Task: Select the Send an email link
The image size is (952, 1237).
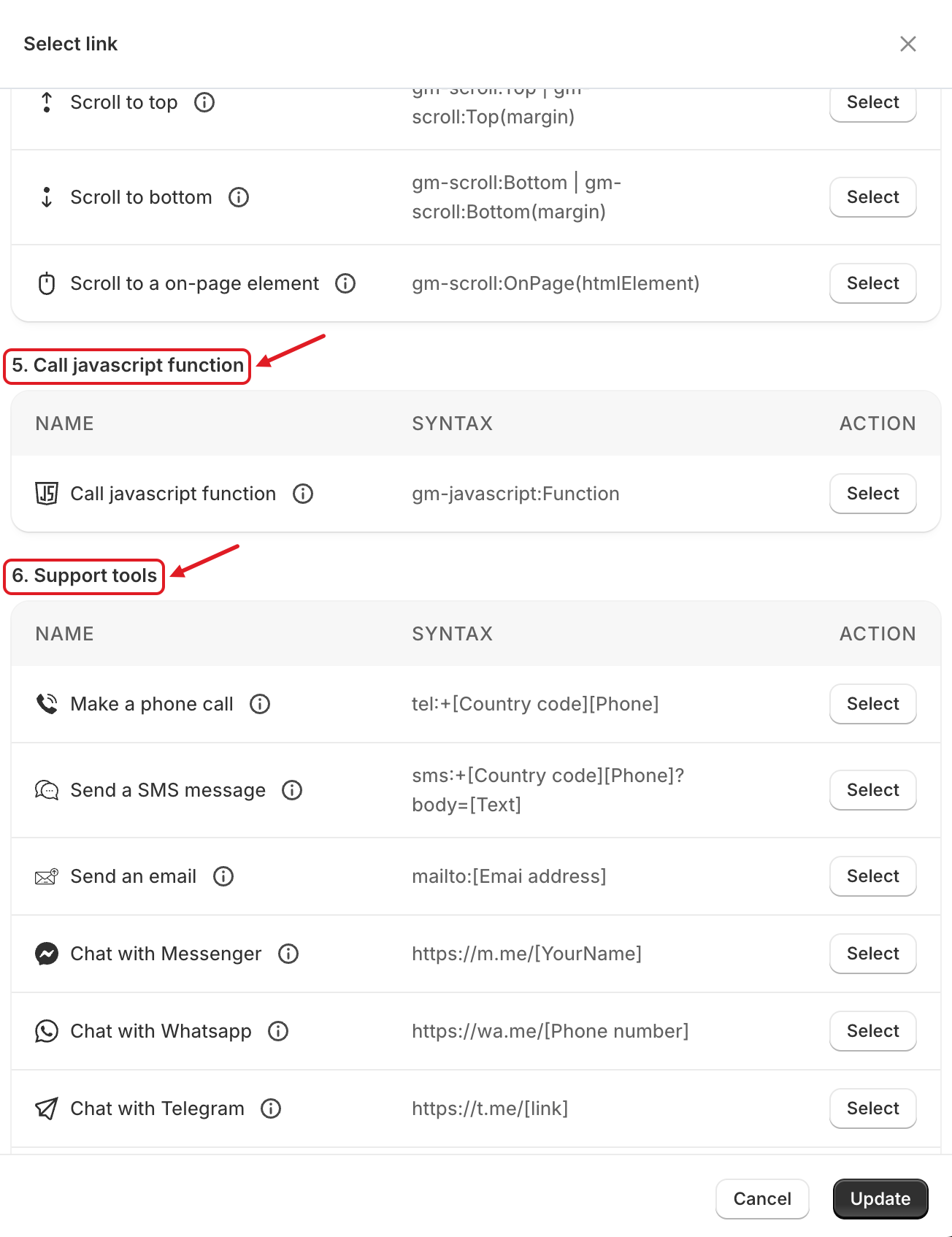Action: coord(873,876)
